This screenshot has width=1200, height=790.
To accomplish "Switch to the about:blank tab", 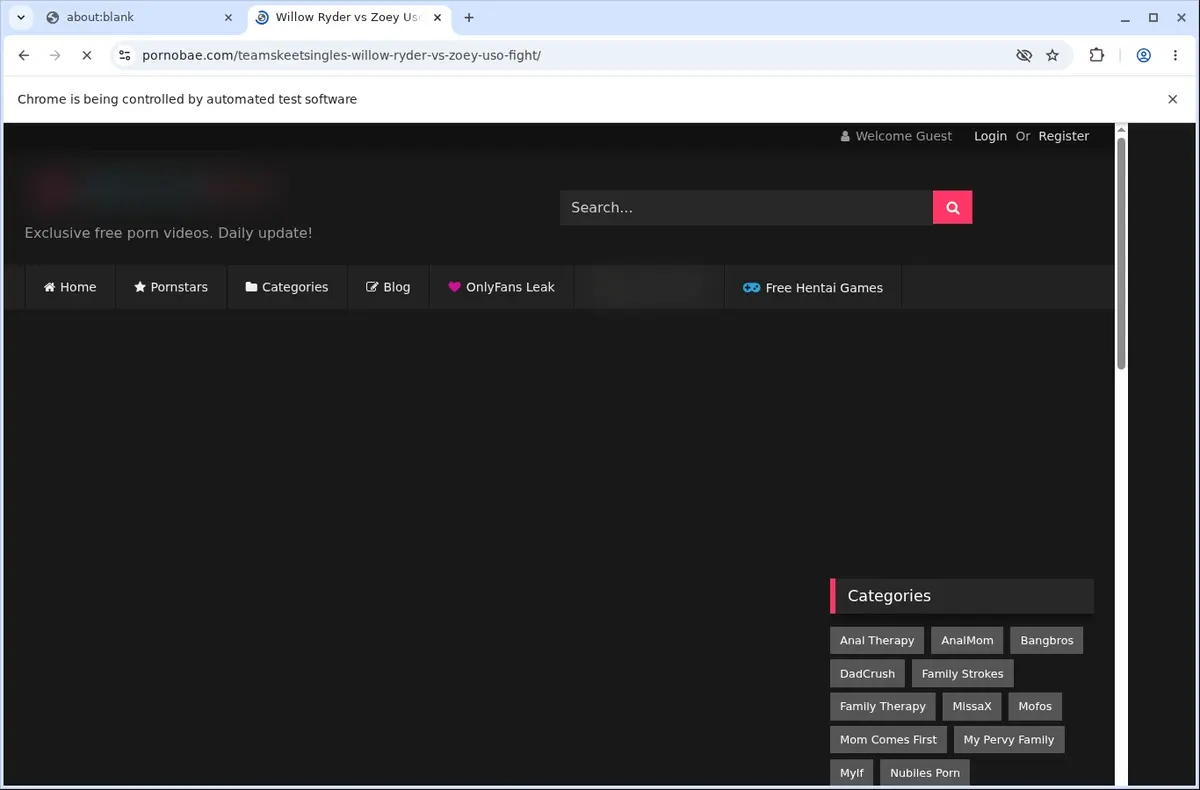I will (x=140, y=17).
